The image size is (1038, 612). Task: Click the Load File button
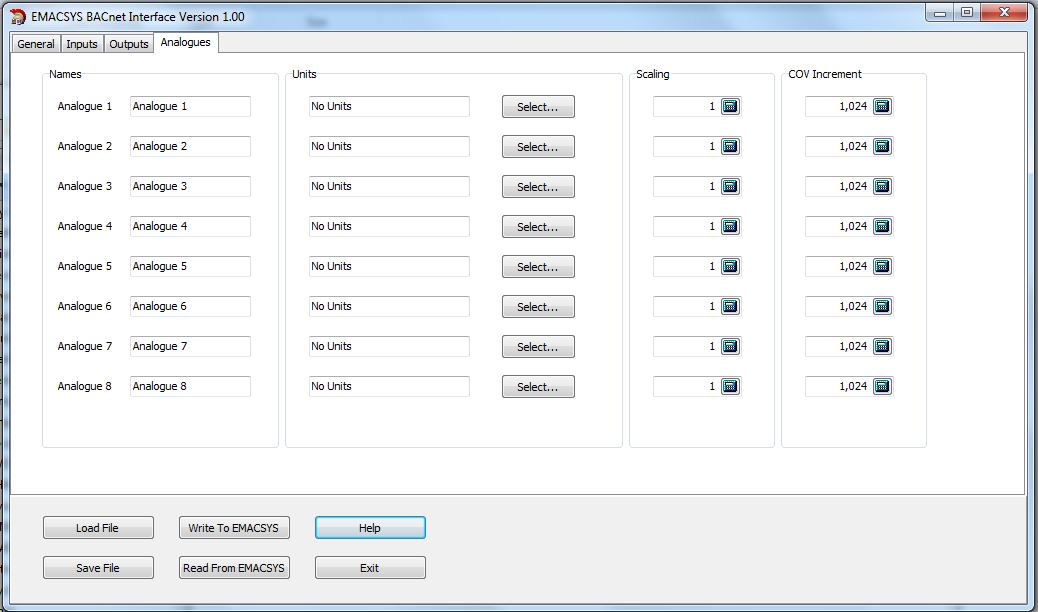click(x=98, y=528)
